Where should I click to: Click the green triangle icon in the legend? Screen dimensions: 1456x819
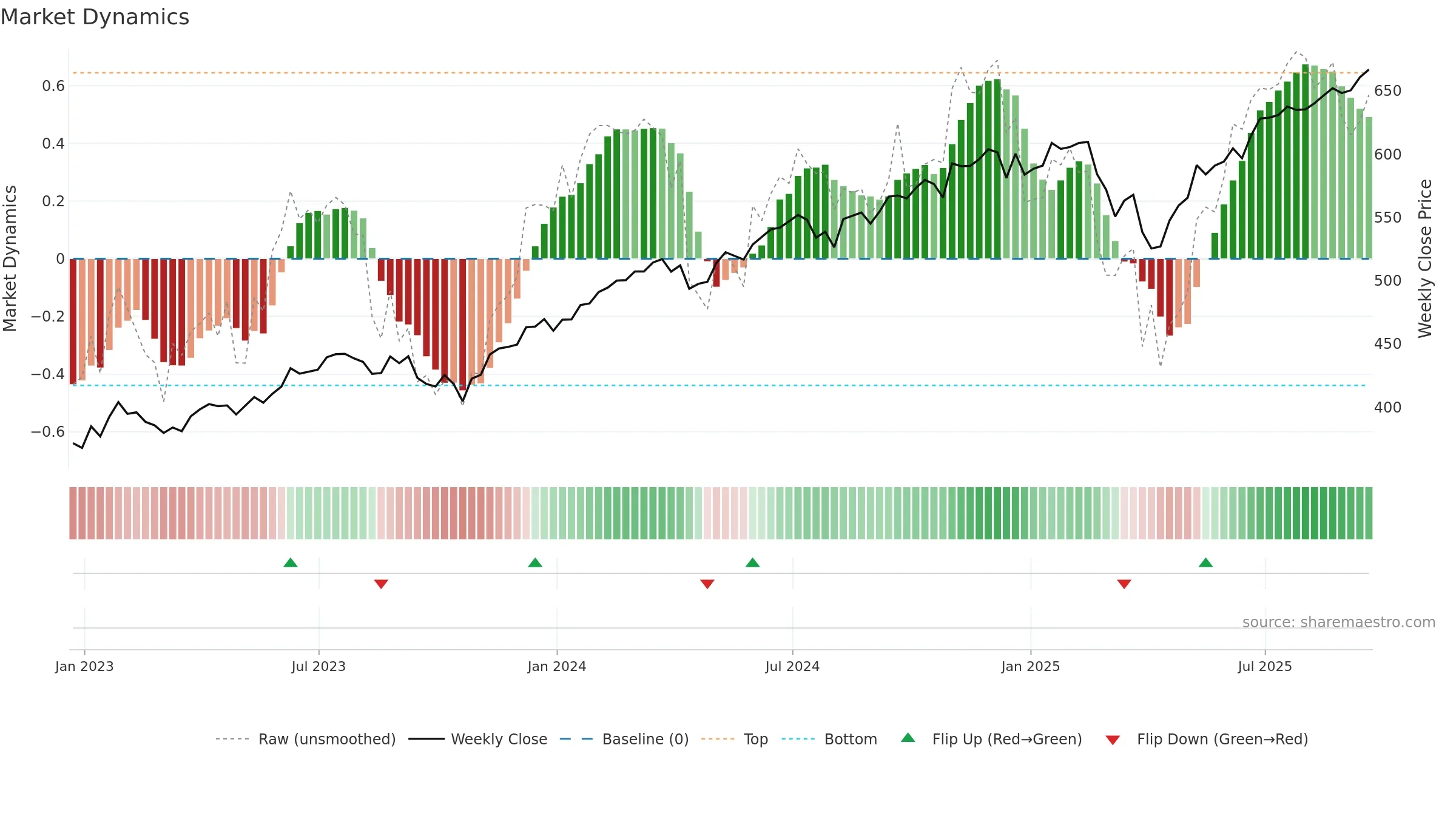click(x=908, y=738)
